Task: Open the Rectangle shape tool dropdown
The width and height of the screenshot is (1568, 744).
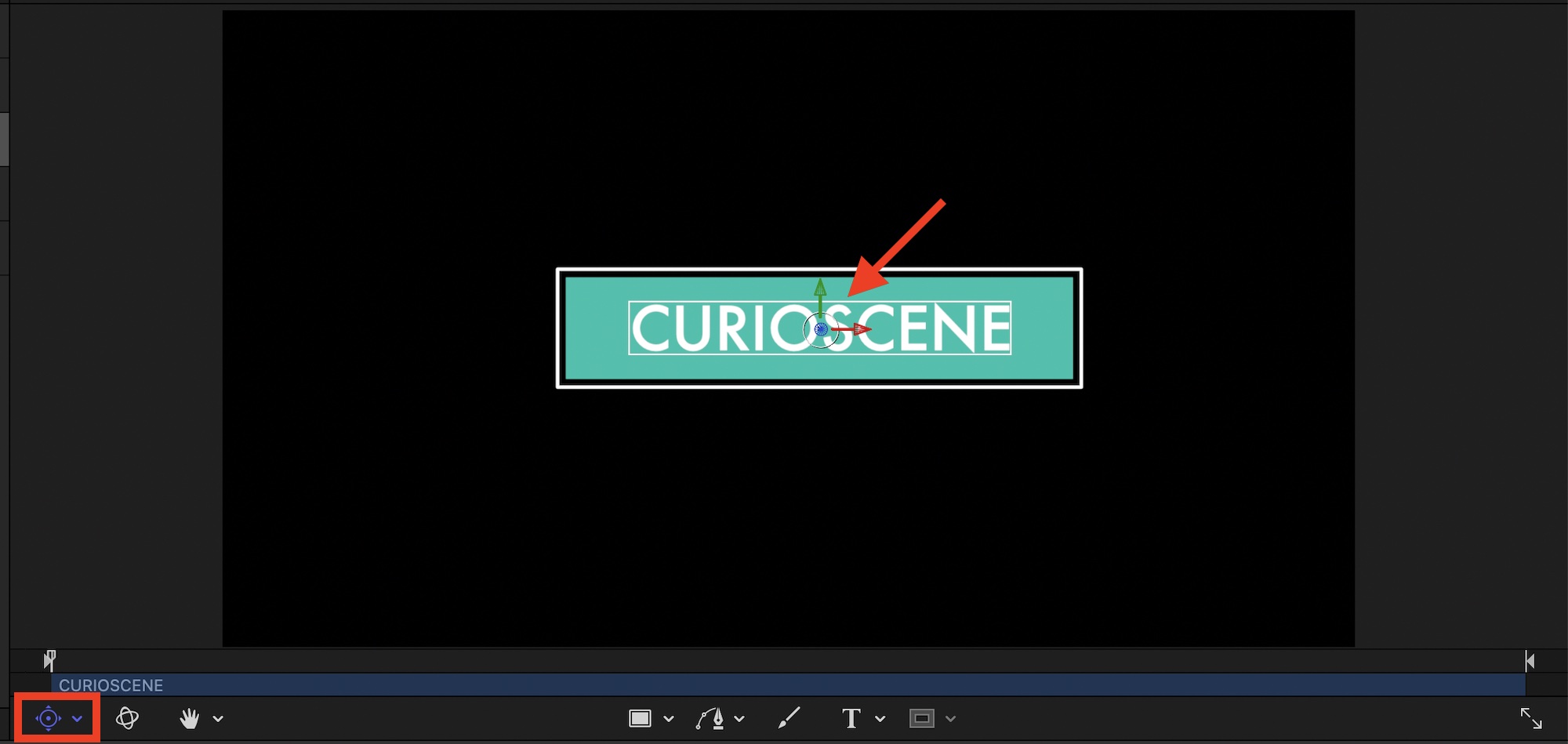Action: click(669, 718)
